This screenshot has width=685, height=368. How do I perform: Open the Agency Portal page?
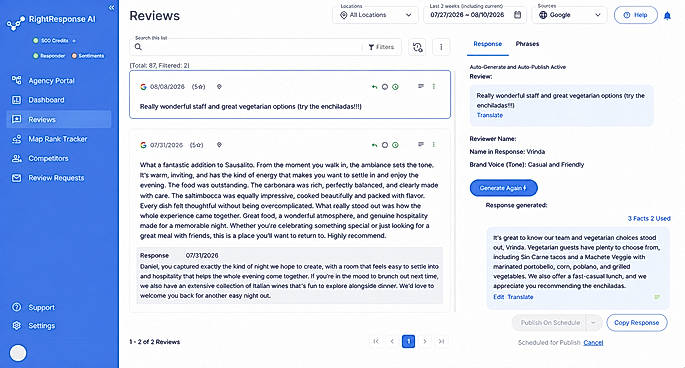pyautogui.click(x=51, y=81)
